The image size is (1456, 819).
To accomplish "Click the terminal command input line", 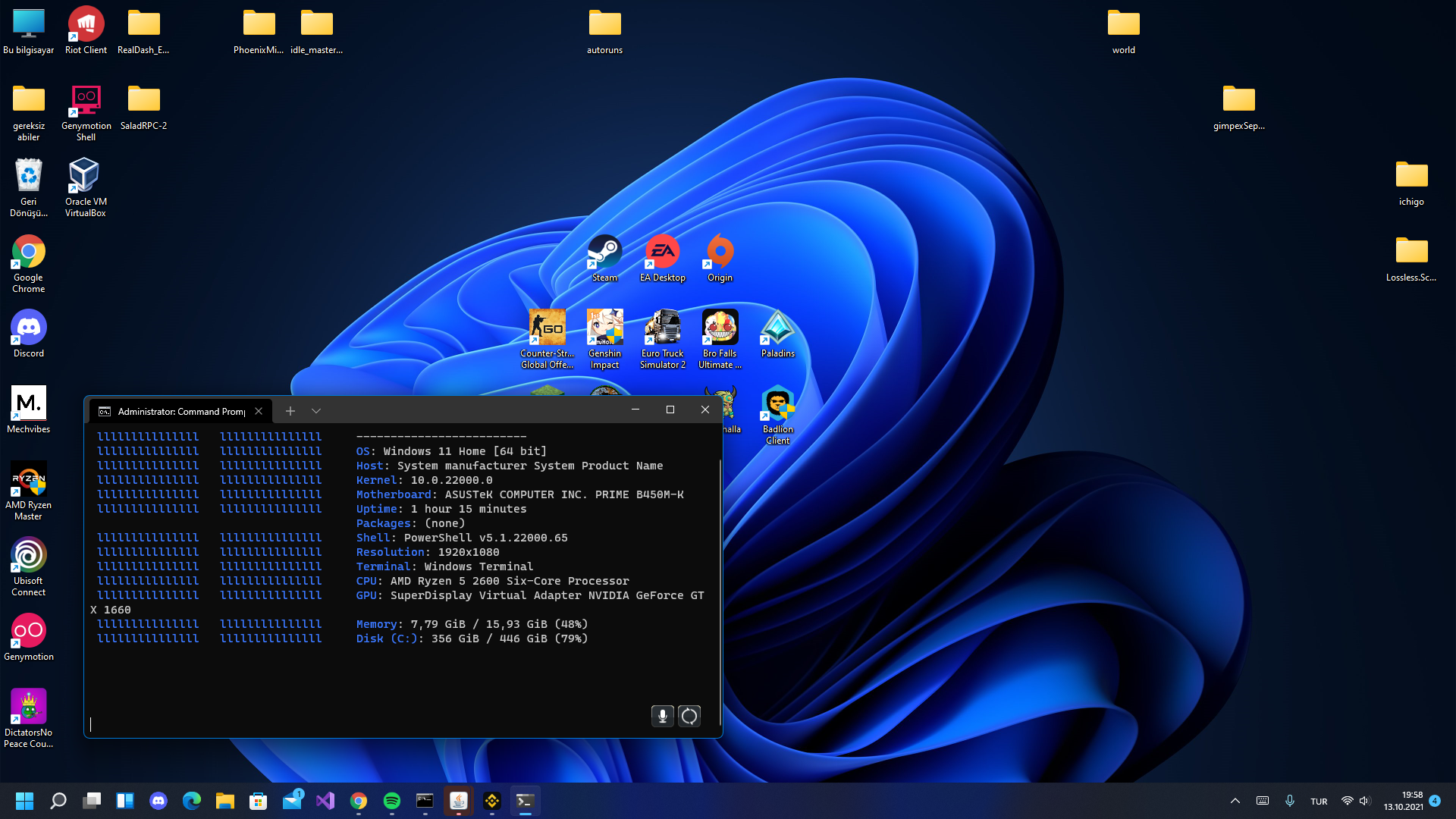I will pos(402,724).
